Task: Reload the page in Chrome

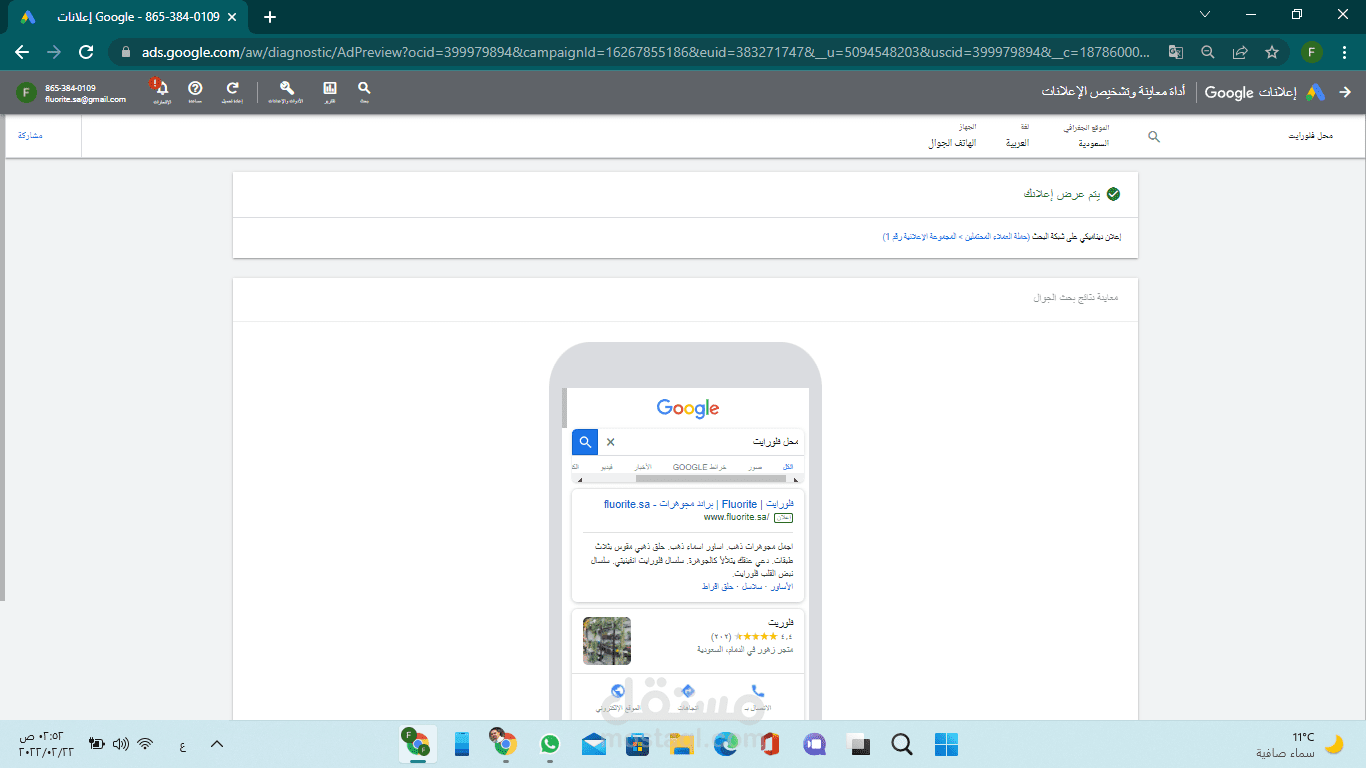Action: click(86, 52)
